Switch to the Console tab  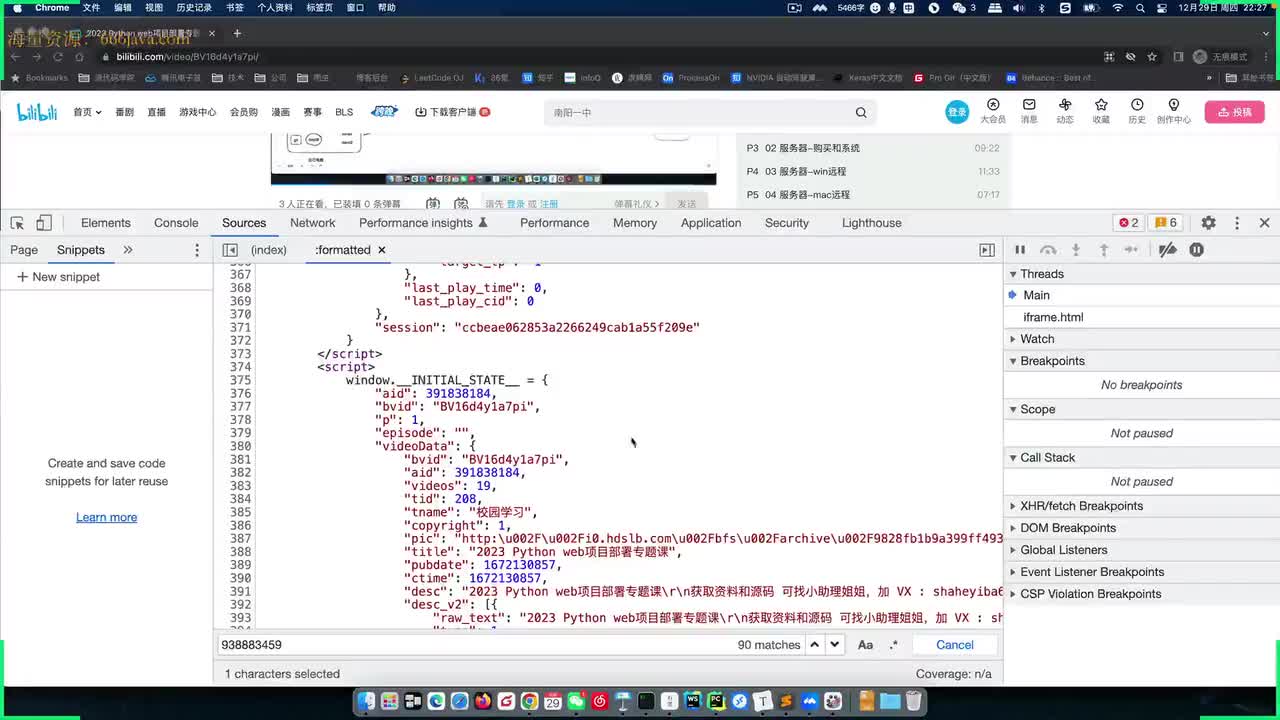point(176,223)
